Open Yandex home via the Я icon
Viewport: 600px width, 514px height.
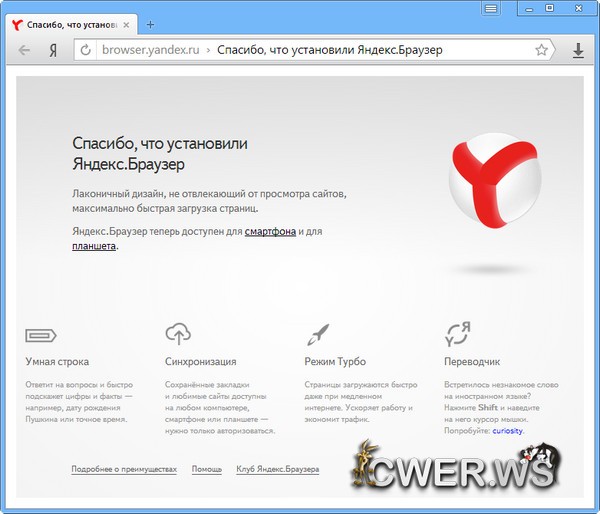click(53, 50)
